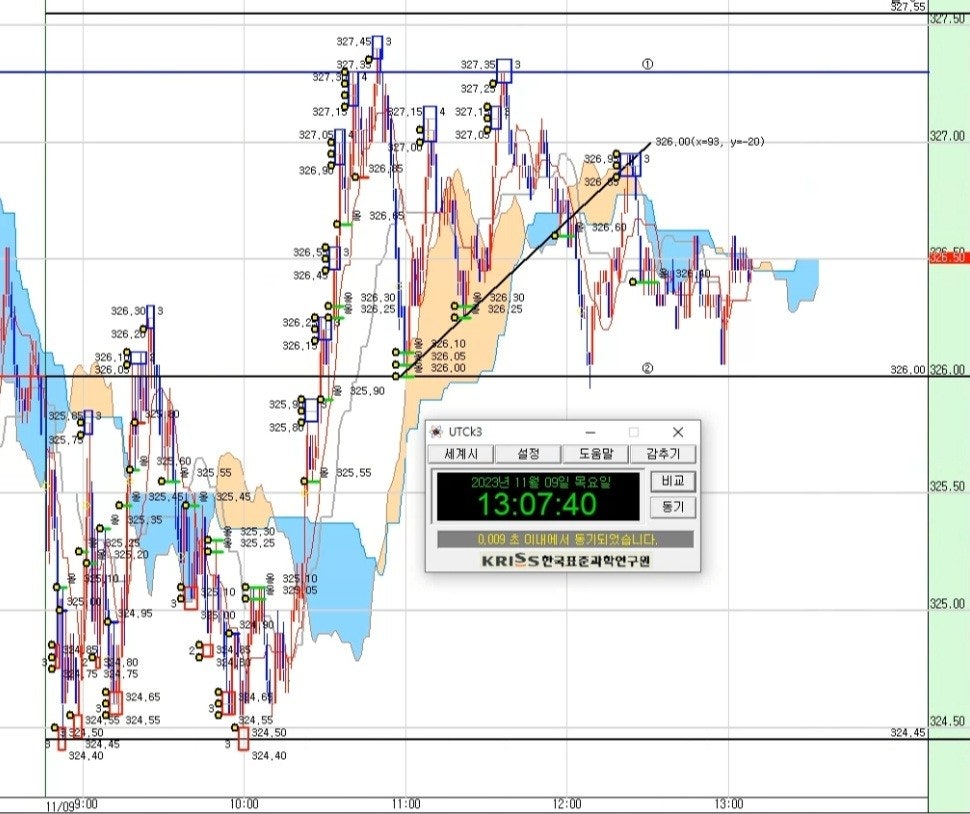Click the circled 1 marker on the blue line
Image resolution: width=970 pixels, height=814 pixels.
pyautogui.click(x=647, y=64)
